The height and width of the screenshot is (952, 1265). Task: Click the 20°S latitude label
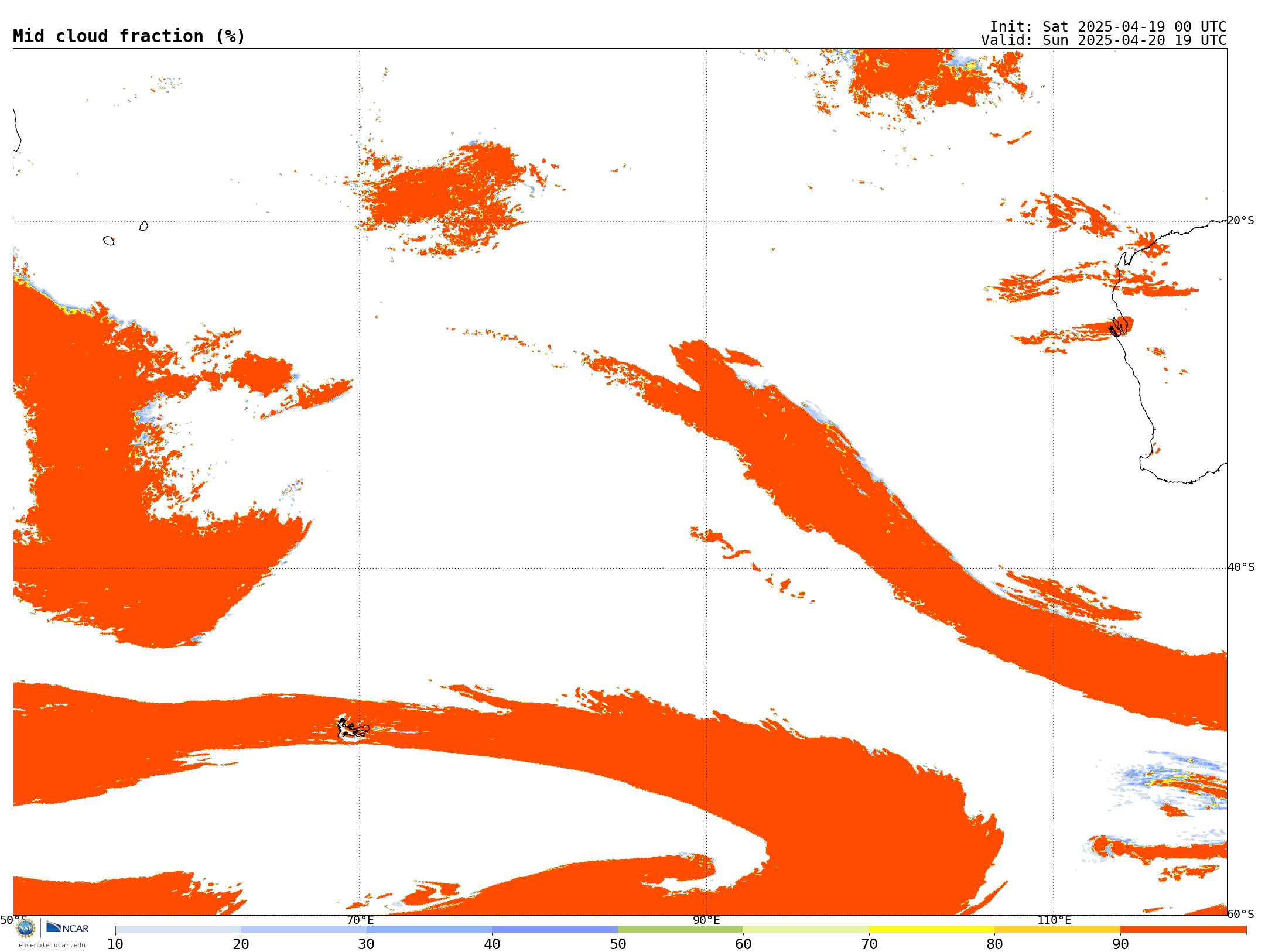coord(1241,221)
